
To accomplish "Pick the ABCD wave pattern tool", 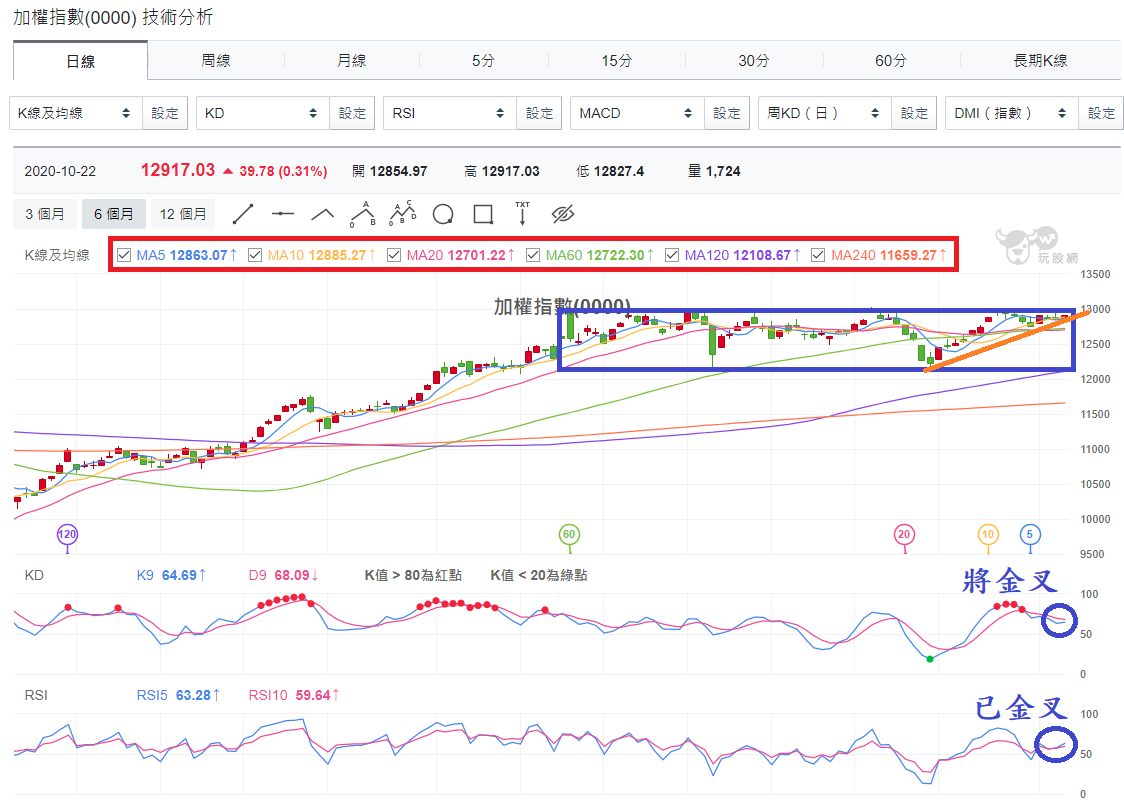I will tap(403, 214).
